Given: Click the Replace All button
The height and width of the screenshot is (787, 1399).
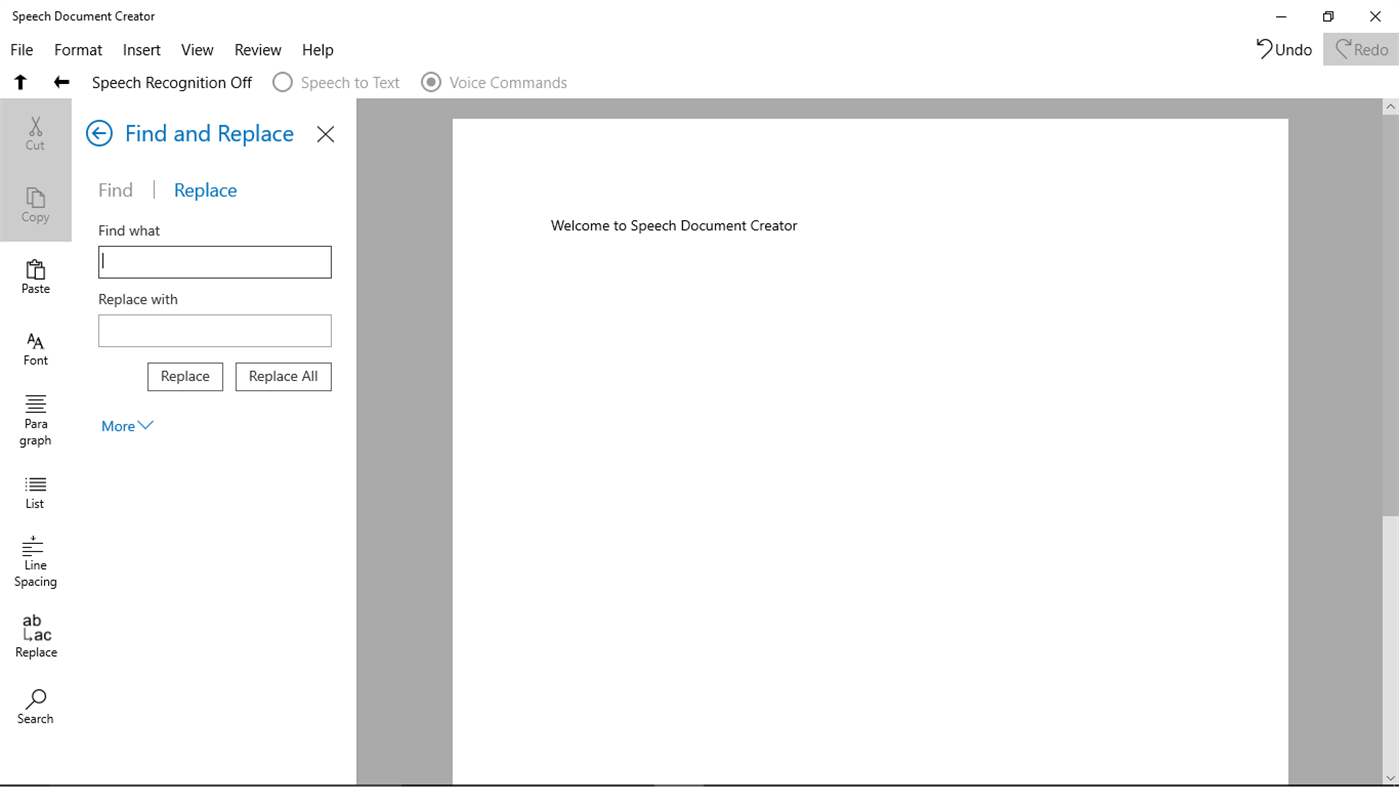Looking at the screenshot, I should 283,377.
